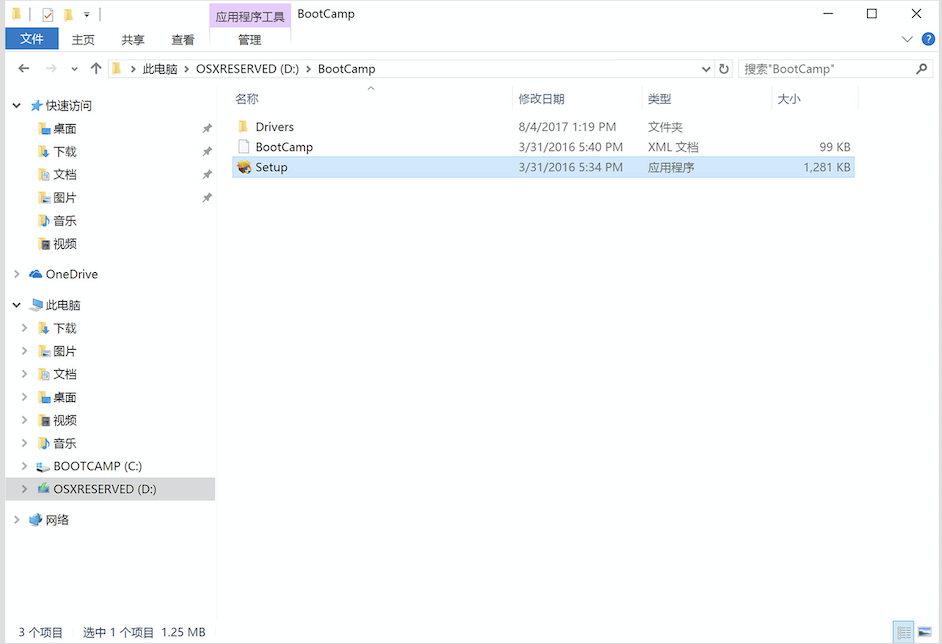Open 桌面 under Quick access
The width and height of the screenshot is (942, 644).
tap(65, 129)
